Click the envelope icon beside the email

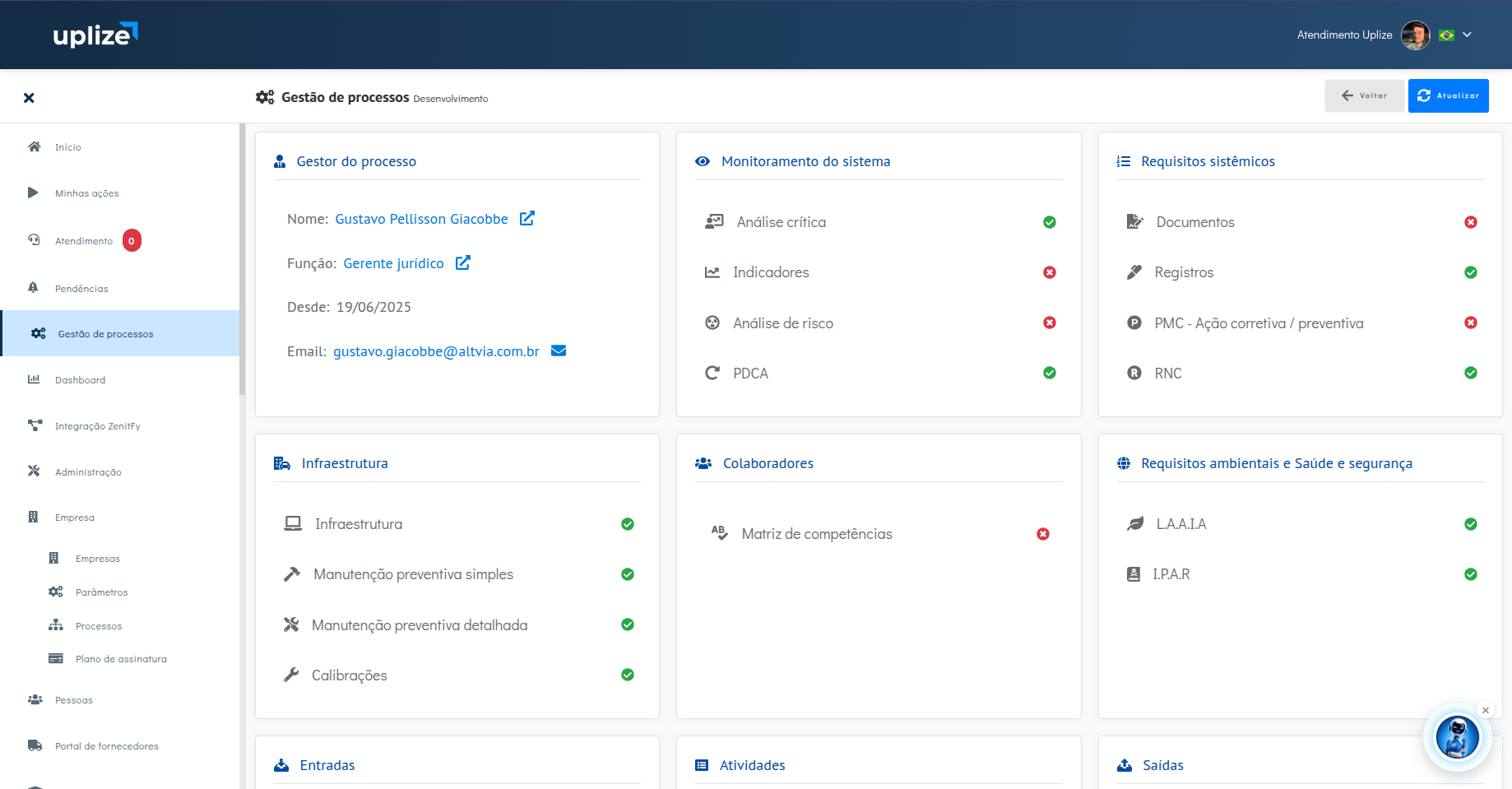tap(559, 350)
